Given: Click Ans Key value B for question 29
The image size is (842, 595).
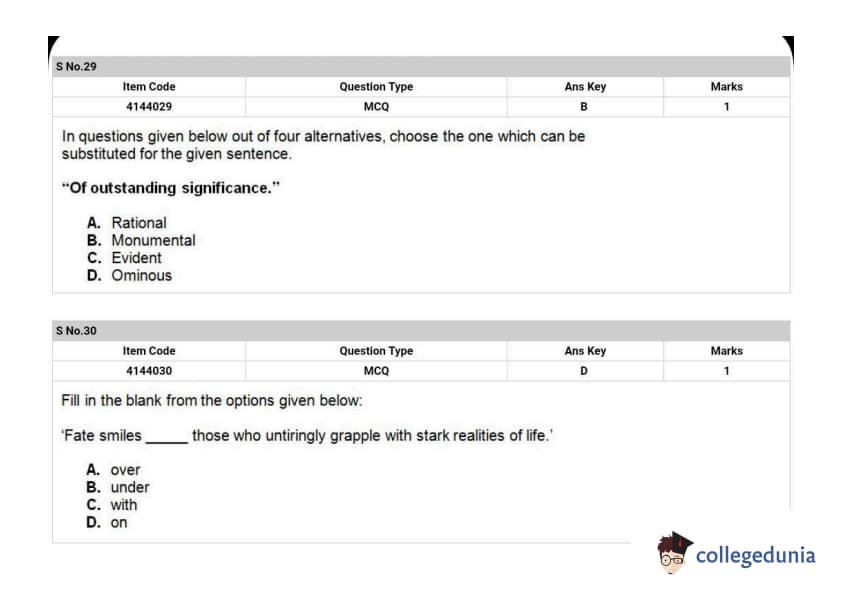Looking at the screenshot, I should (x=584, y=107).
